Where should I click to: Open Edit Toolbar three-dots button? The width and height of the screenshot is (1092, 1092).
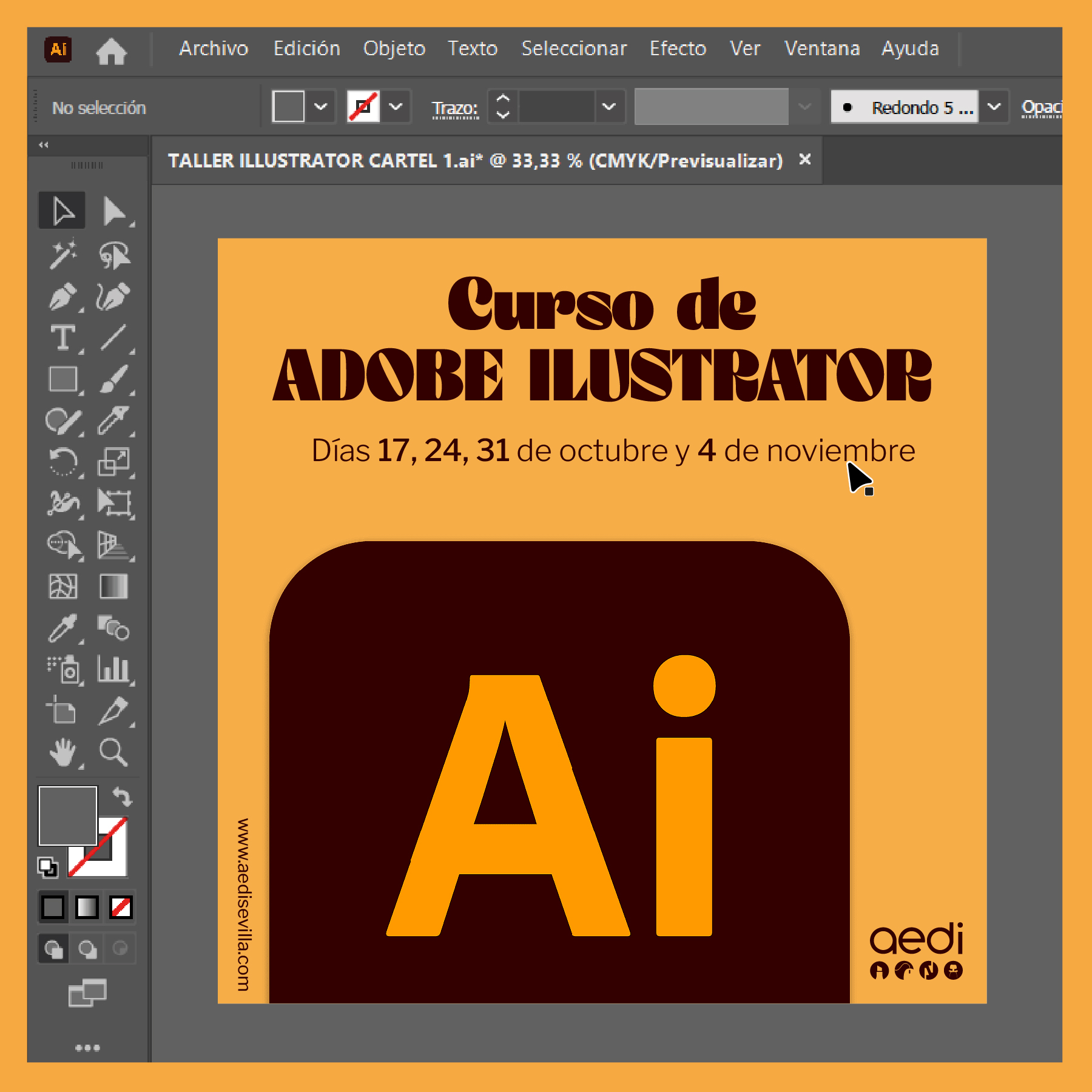click(87, 1048)
